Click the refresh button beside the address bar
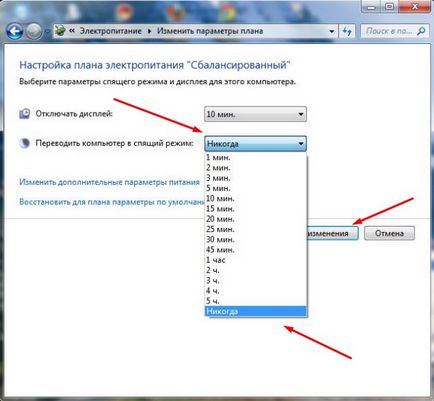 [347, 31]
